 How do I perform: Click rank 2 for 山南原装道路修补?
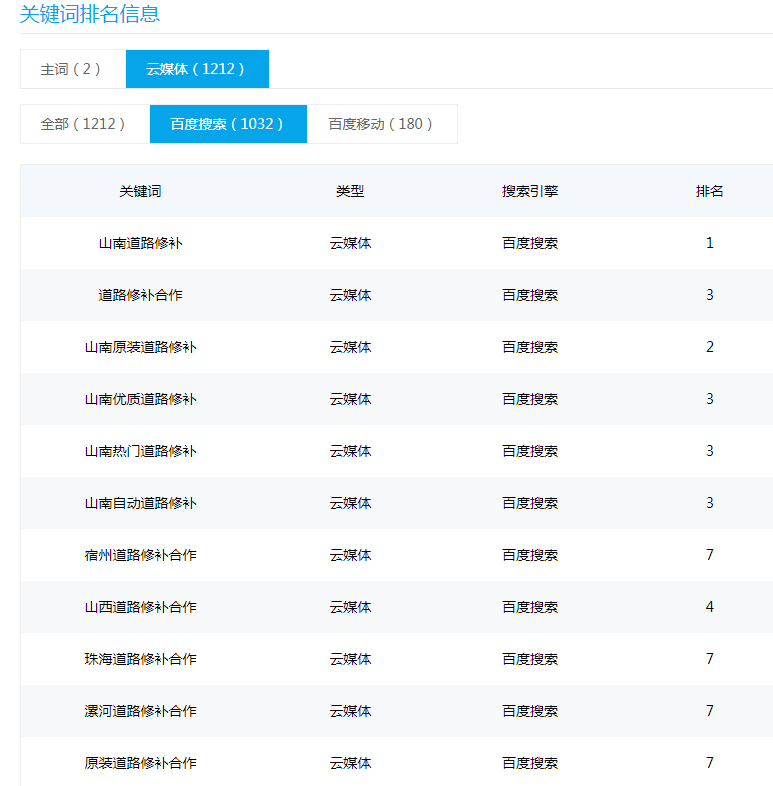709,347
